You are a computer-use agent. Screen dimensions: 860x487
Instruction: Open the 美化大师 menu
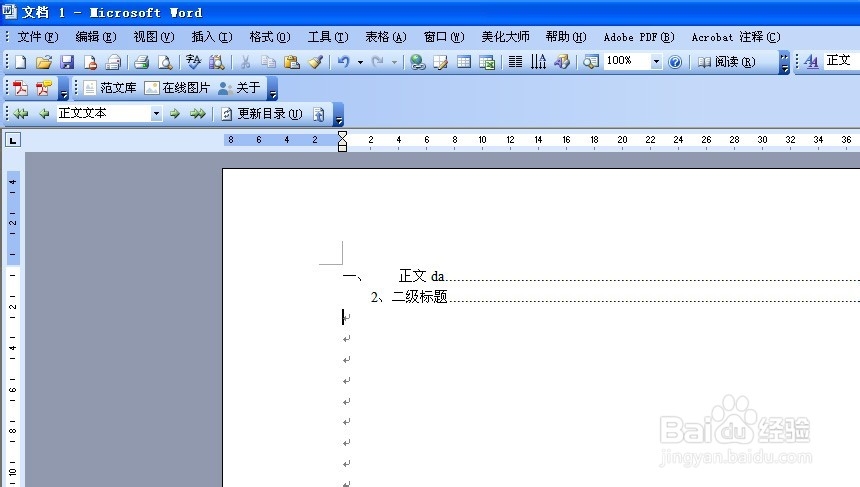click(506, 37)
